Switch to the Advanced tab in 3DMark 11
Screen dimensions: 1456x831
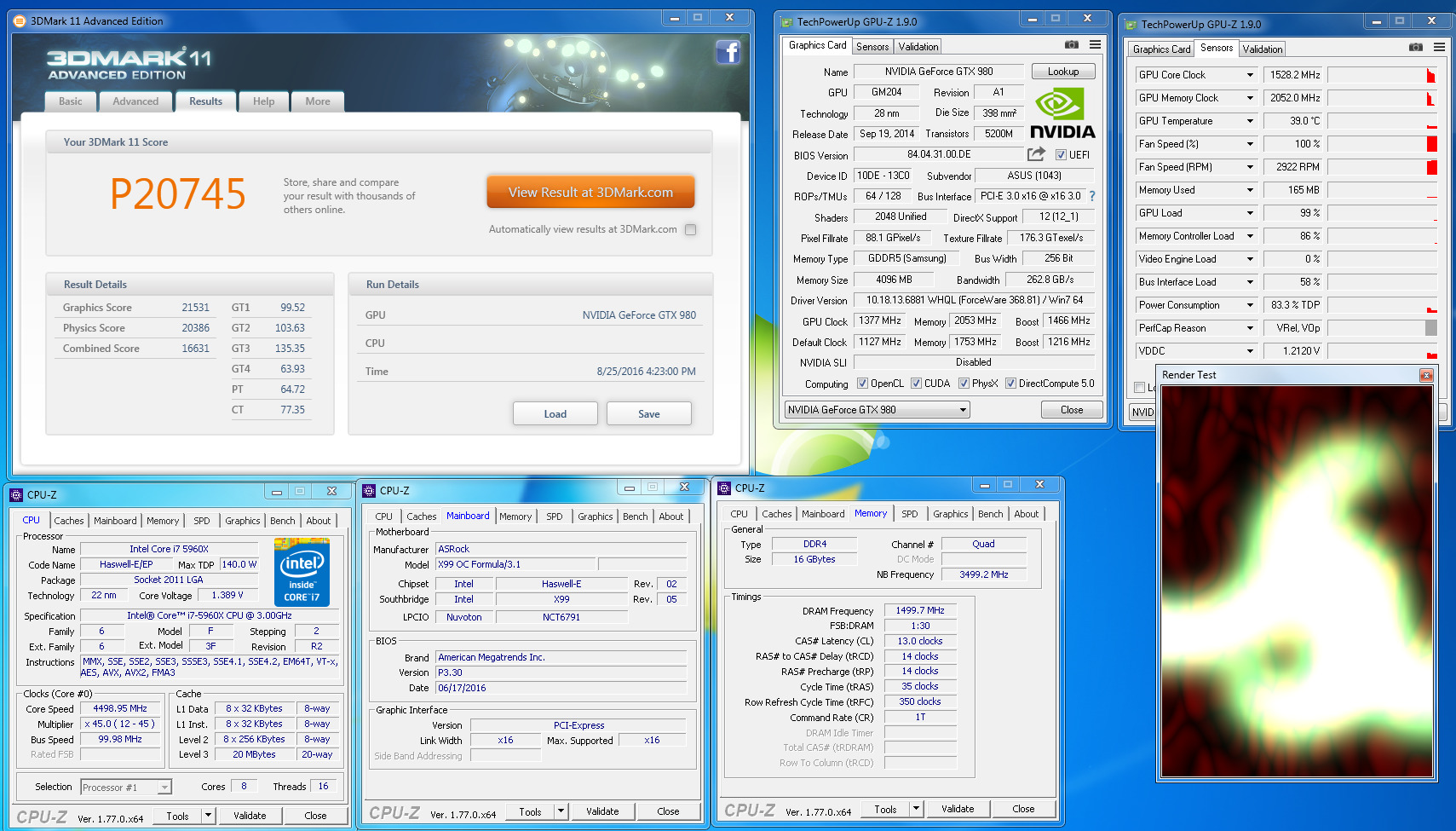[x=135, y=101]
